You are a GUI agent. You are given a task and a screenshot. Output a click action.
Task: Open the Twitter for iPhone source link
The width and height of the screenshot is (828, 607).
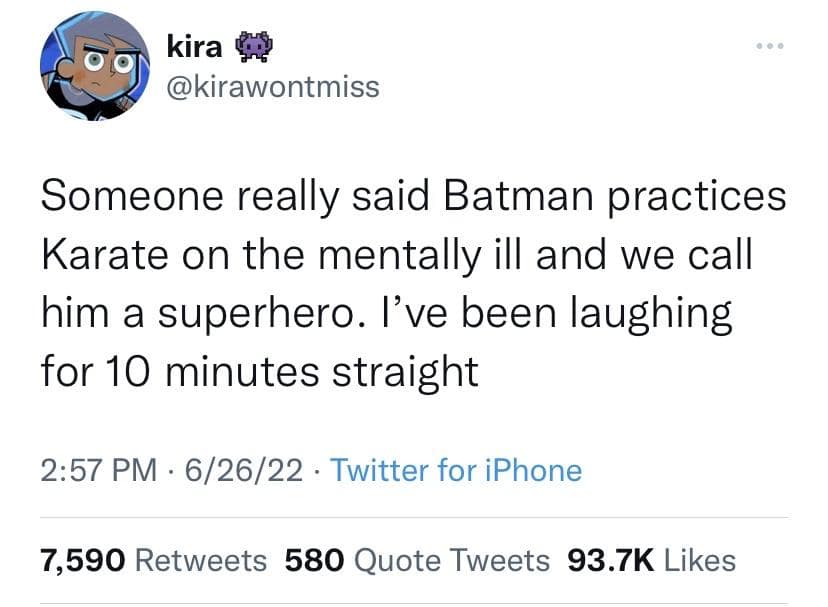pyautogui.click(x=455, y=469)
